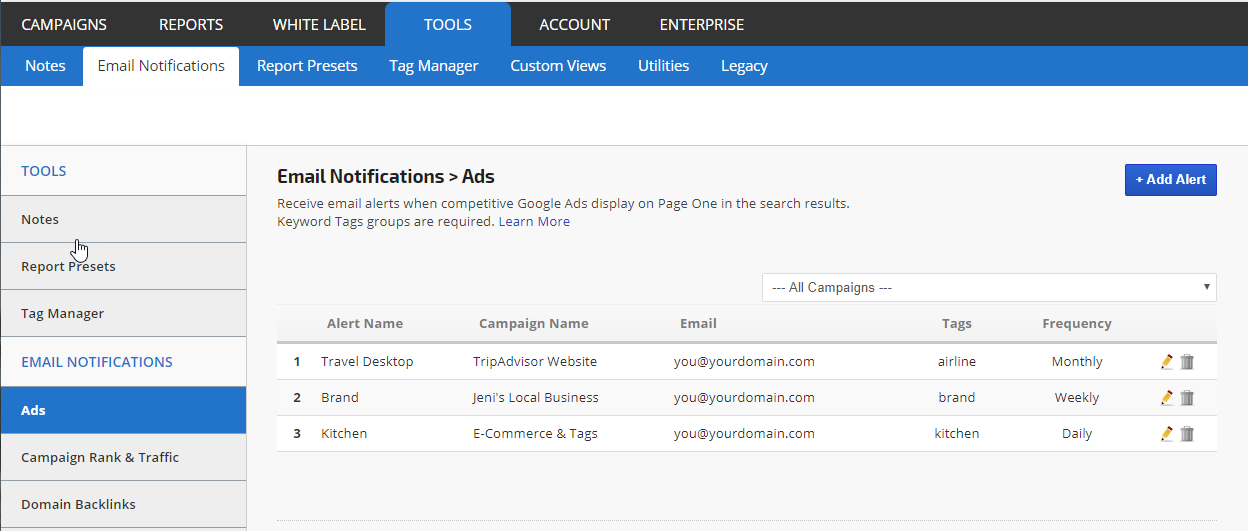This screenshot has height=531, width=1248.
Task: Open the Utilities tab
Action: 663,66
